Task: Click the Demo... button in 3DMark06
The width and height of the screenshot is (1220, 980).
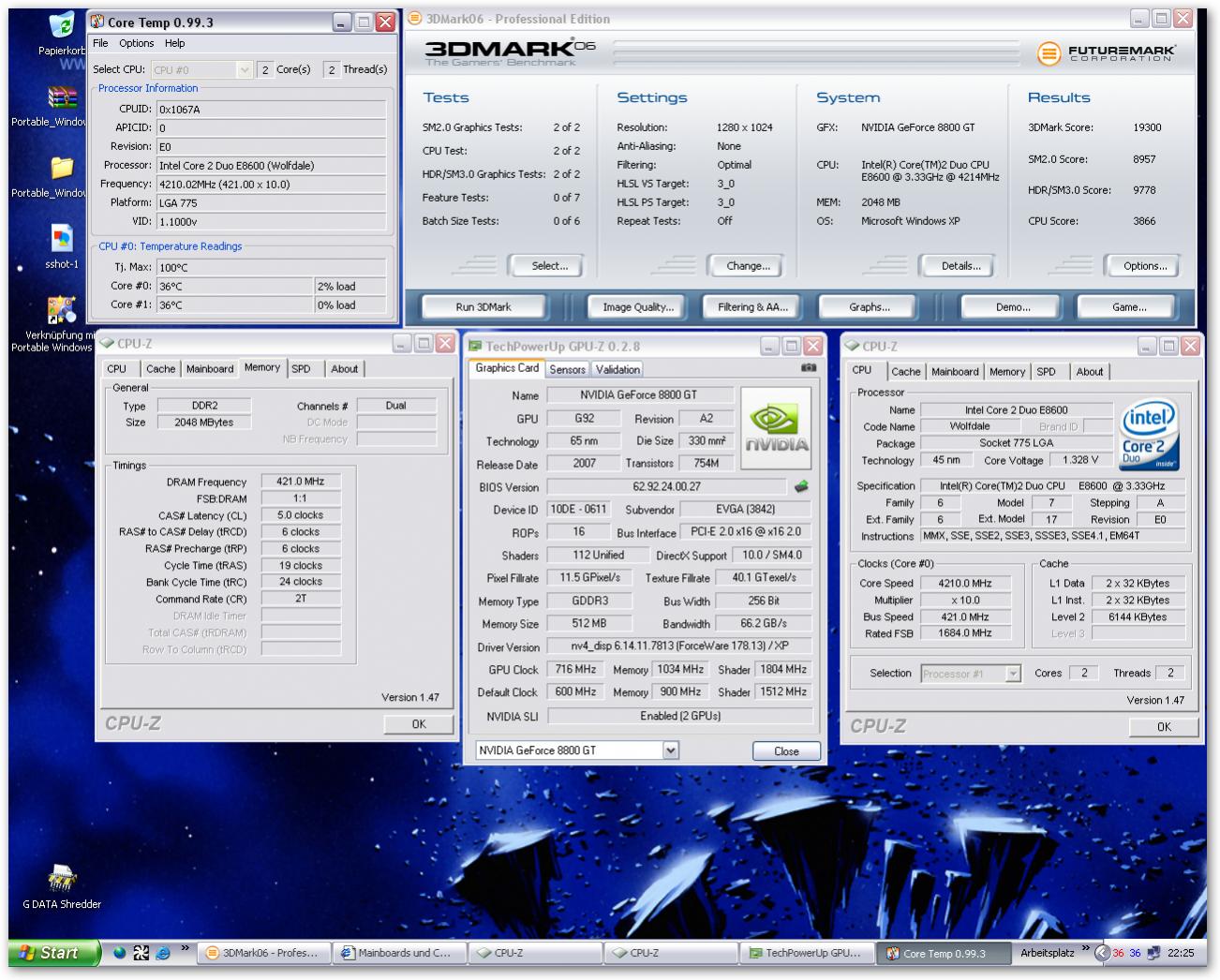Action: [x=1013, y=307]
